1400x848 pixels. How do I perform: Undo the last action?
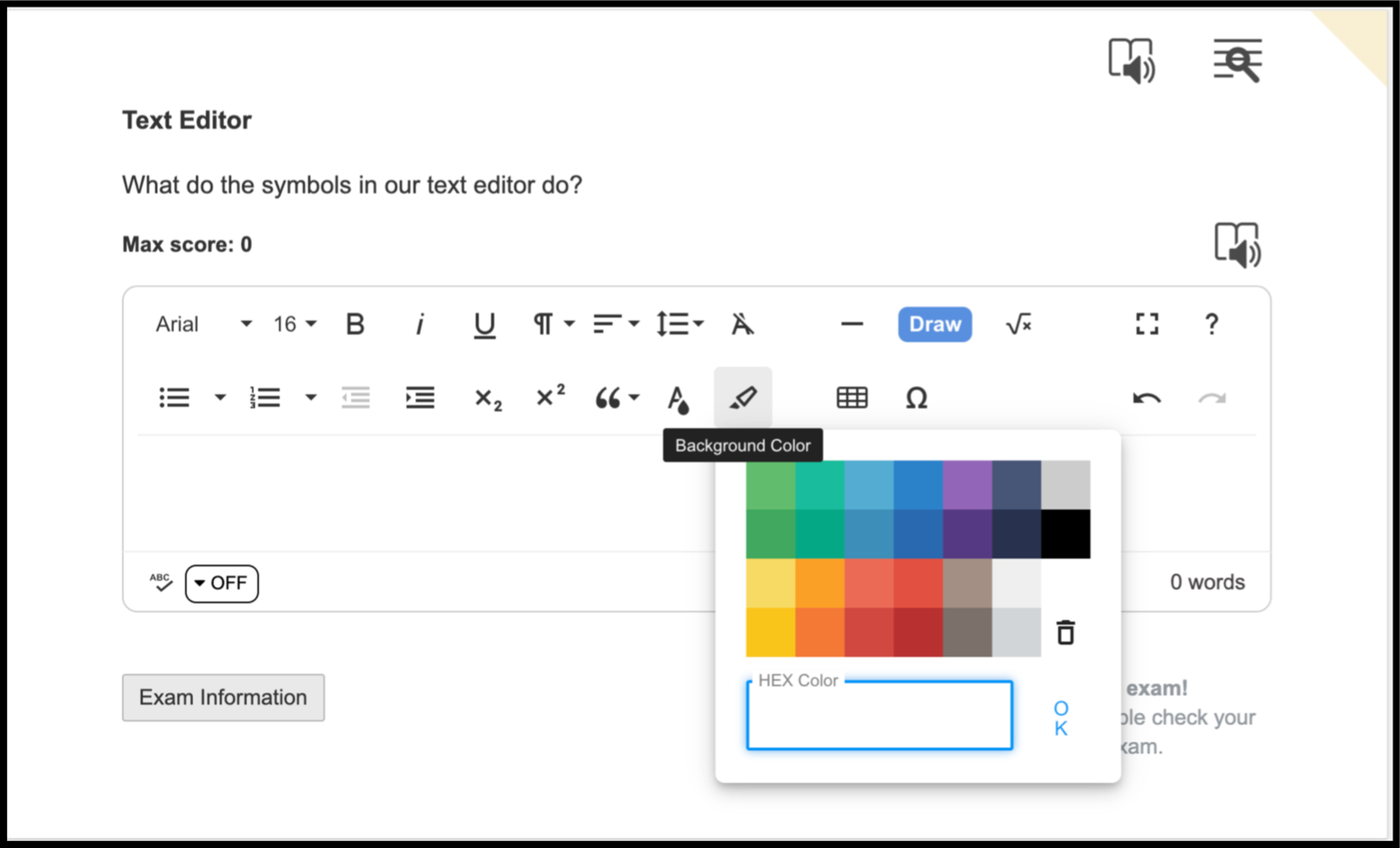(x=1147, y=398)
